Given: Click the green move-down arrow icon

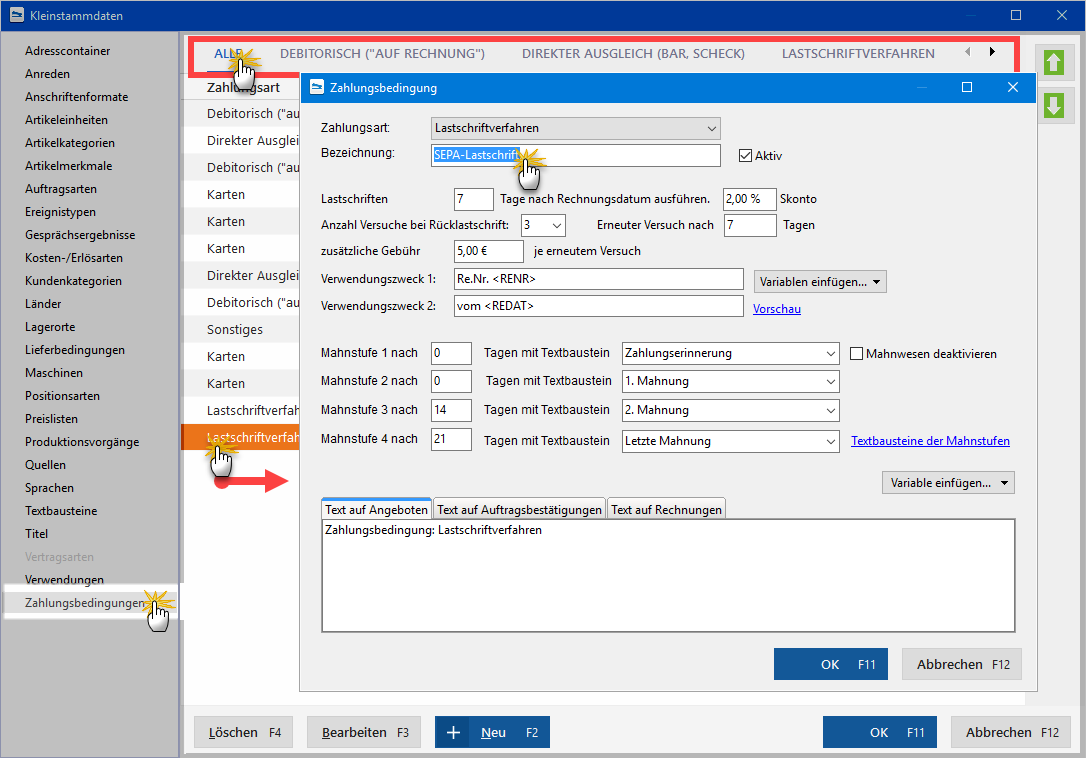Looking at the screenshot, I should coord(1053,106).
